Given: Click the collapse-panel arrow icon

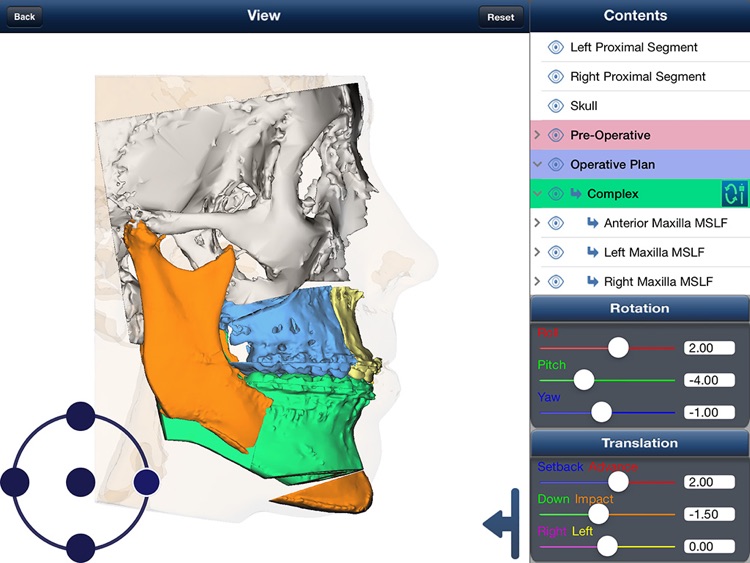Looking at the screenshot, I should point(501,523).
